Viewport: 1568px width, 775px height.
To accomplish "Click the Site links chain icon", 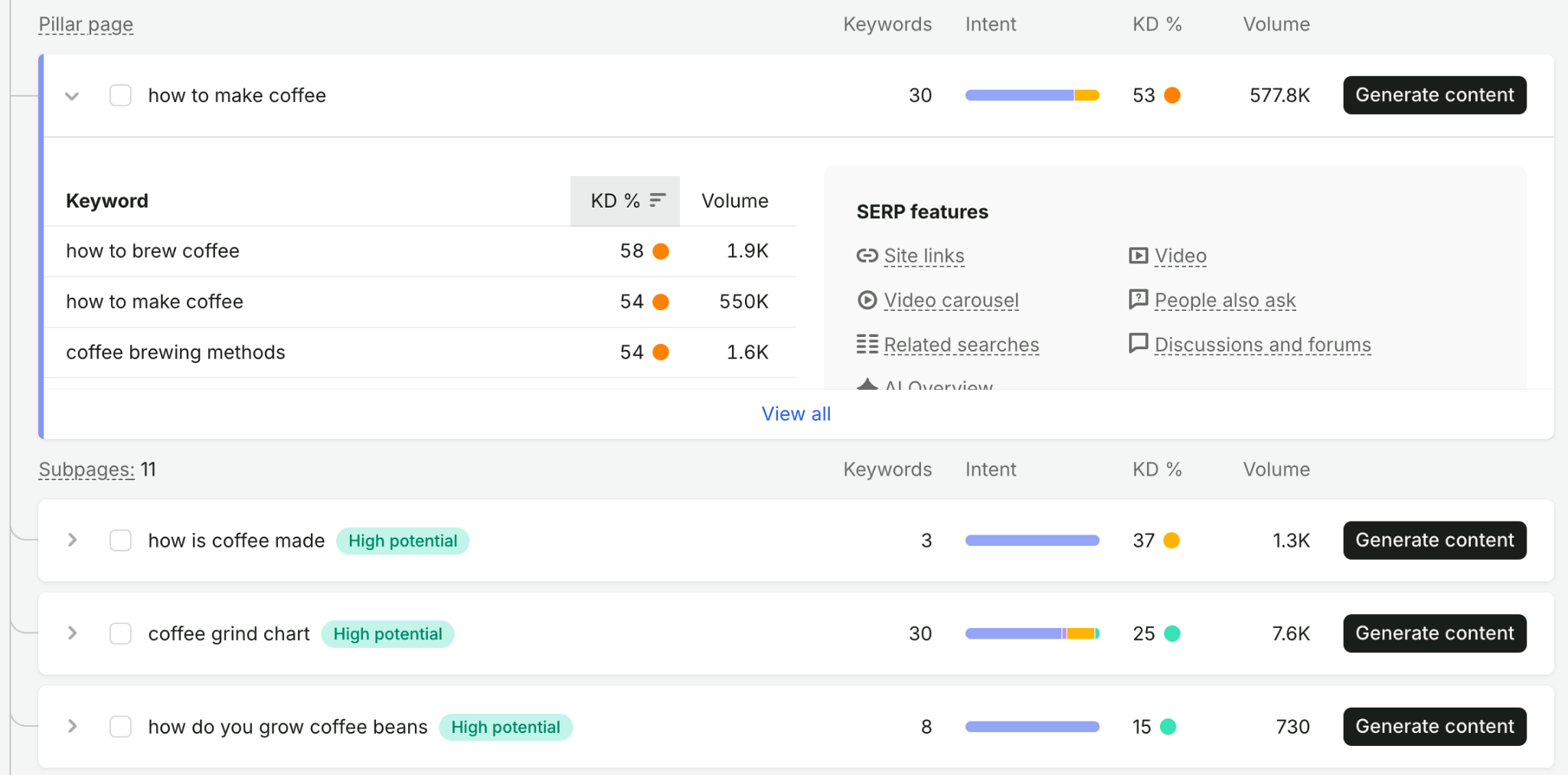I will coord(867,256).
